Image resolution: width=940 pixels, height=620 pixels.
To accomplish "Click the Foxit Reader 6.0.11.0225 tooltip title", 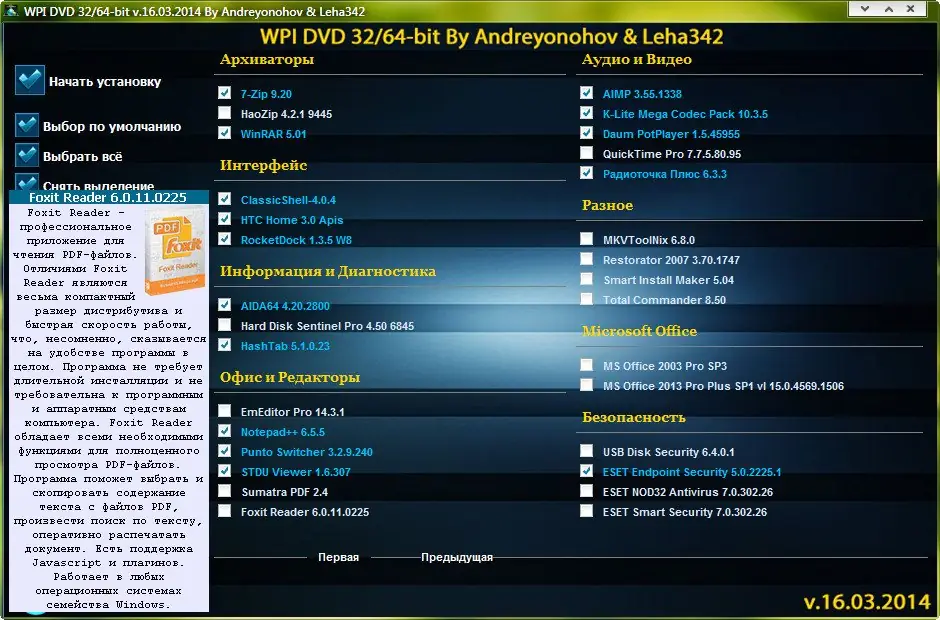I will [x=108, y=197].
